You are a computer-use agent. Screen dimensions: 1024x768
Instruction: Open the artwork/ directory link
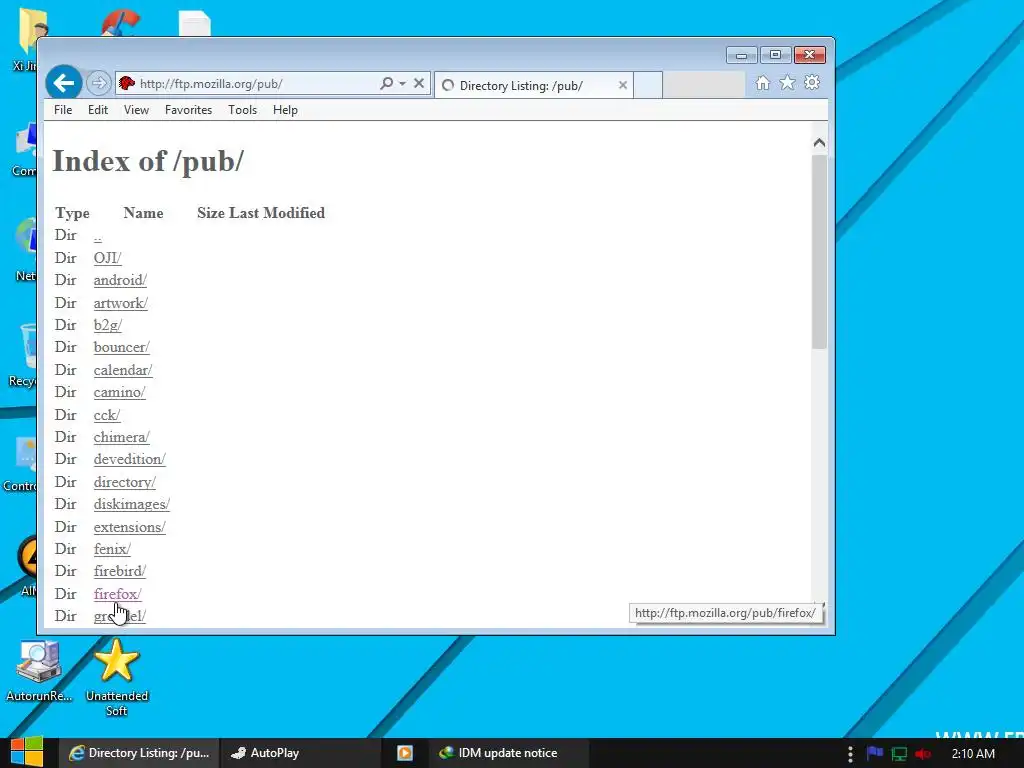click(x=121, y=303)
